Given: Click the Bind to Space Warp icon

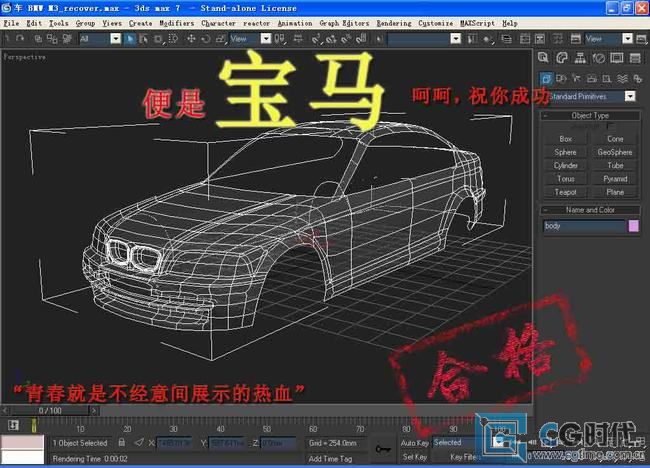Looking at the screenshot, I should point(67,39).
